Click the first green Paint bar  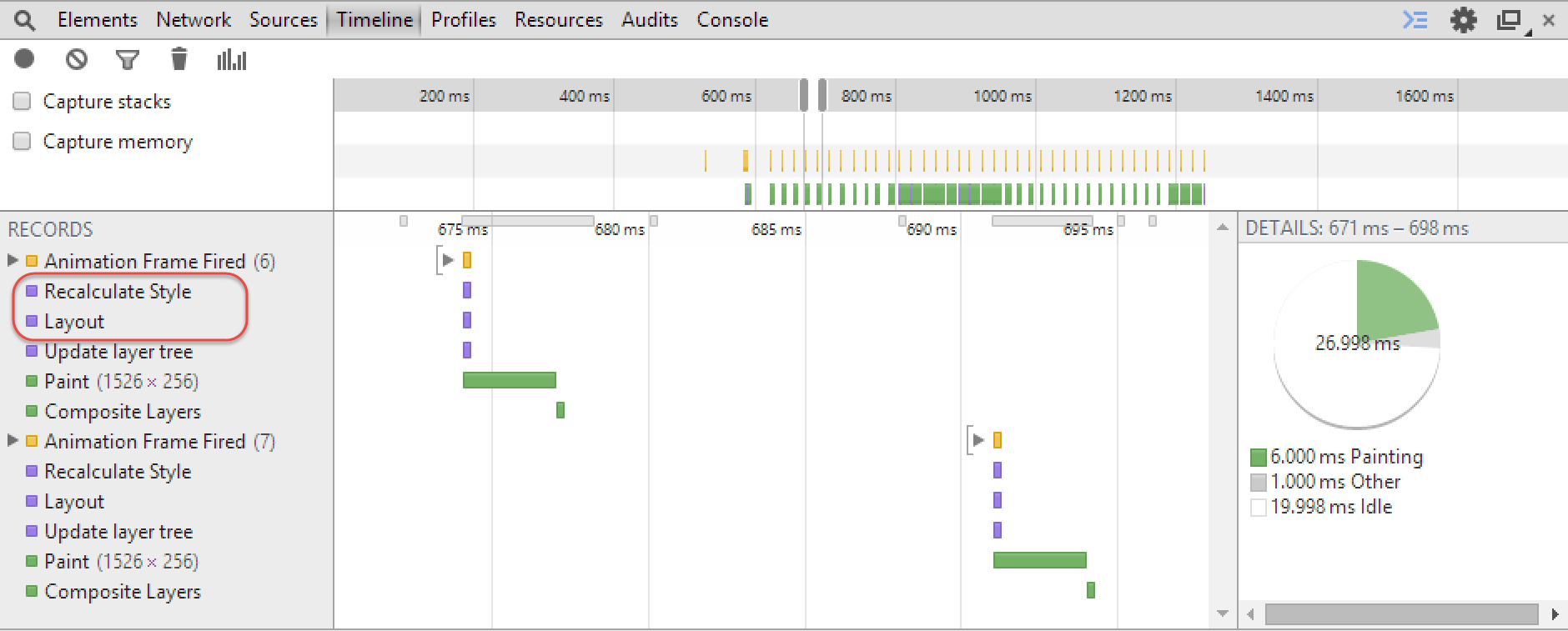click(x=510, y=380)
